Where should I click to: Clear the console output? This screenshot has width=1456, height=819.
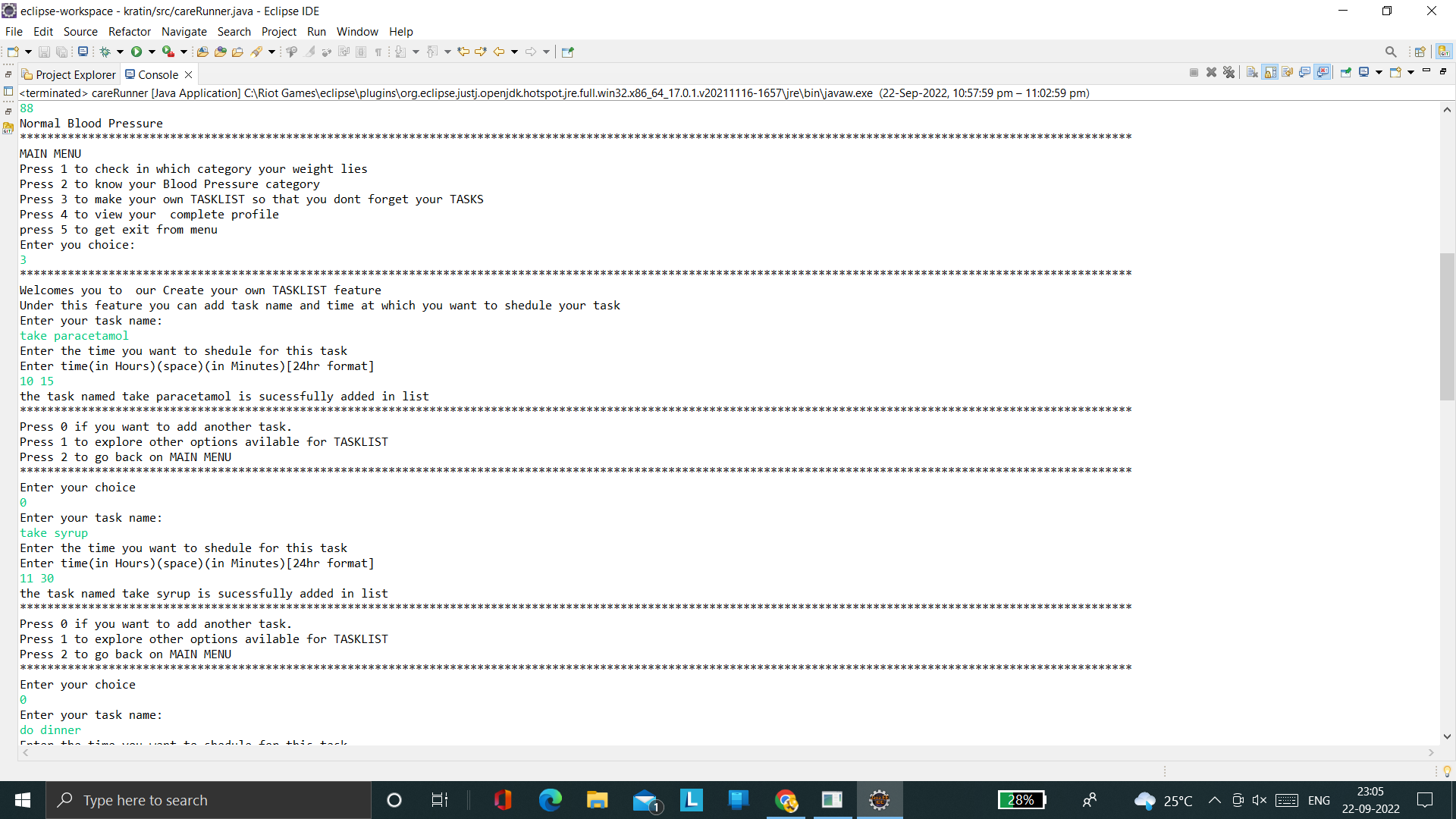[1251, 72]
